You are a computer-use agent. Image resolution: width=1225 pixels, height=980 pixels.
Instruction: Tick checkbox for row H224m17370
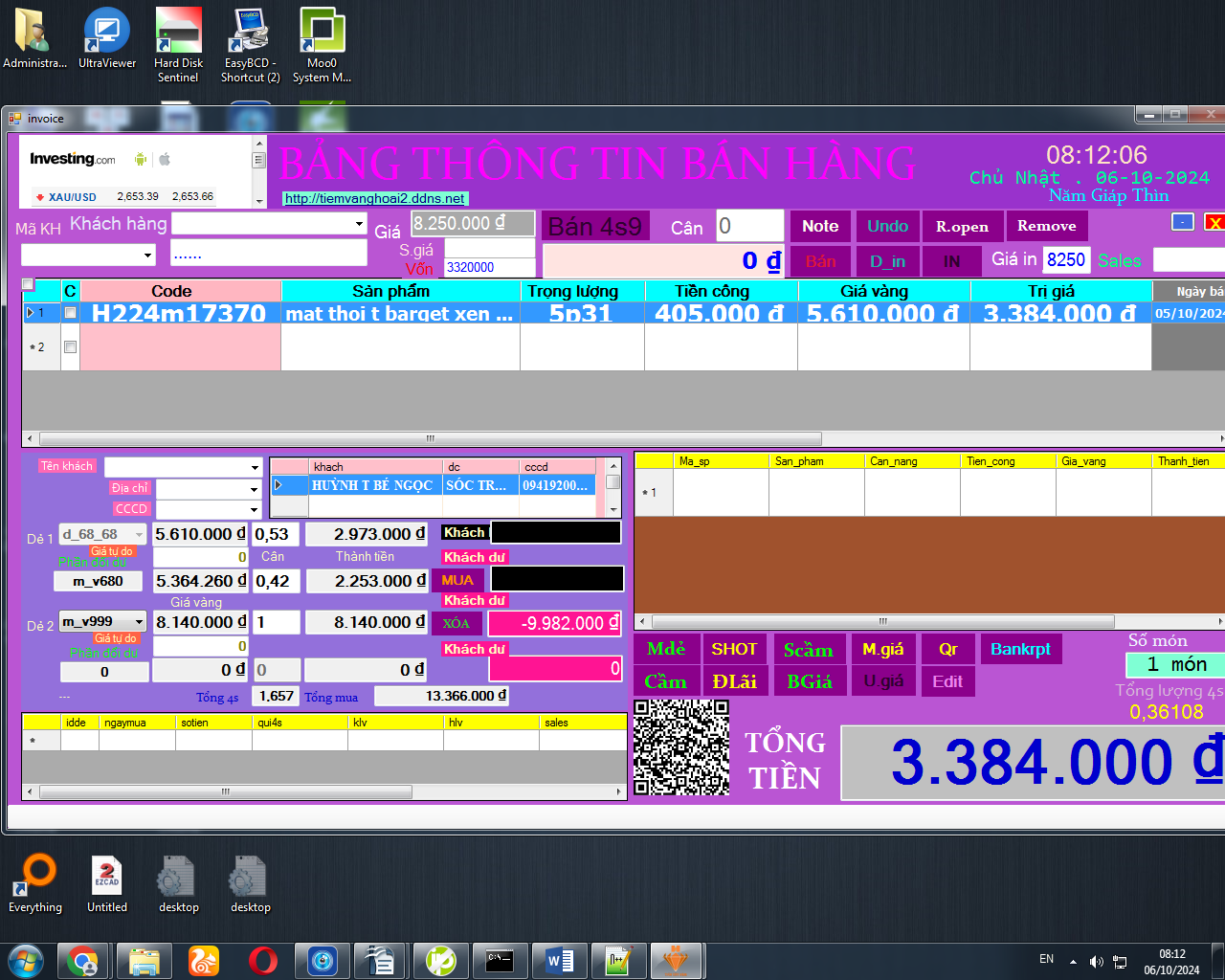click(70, 313)
